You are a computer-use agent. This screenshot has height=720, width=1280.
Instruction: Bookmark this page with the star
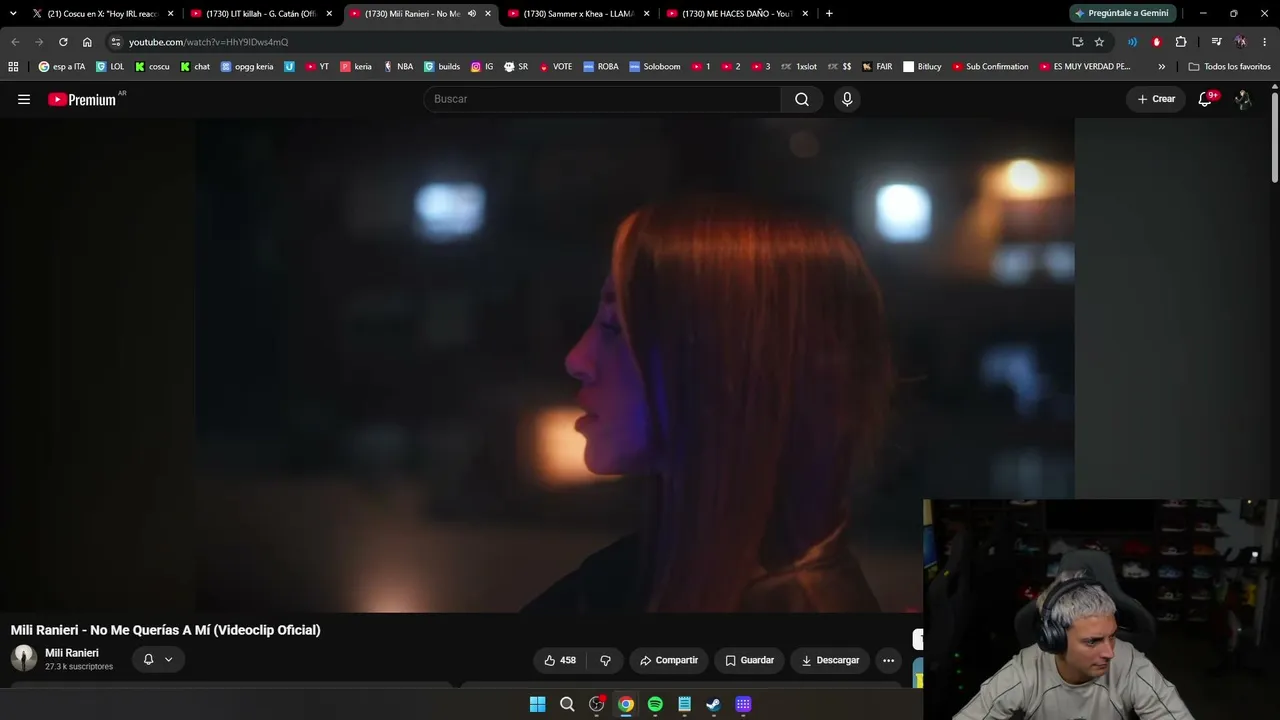coord(1099,42)
